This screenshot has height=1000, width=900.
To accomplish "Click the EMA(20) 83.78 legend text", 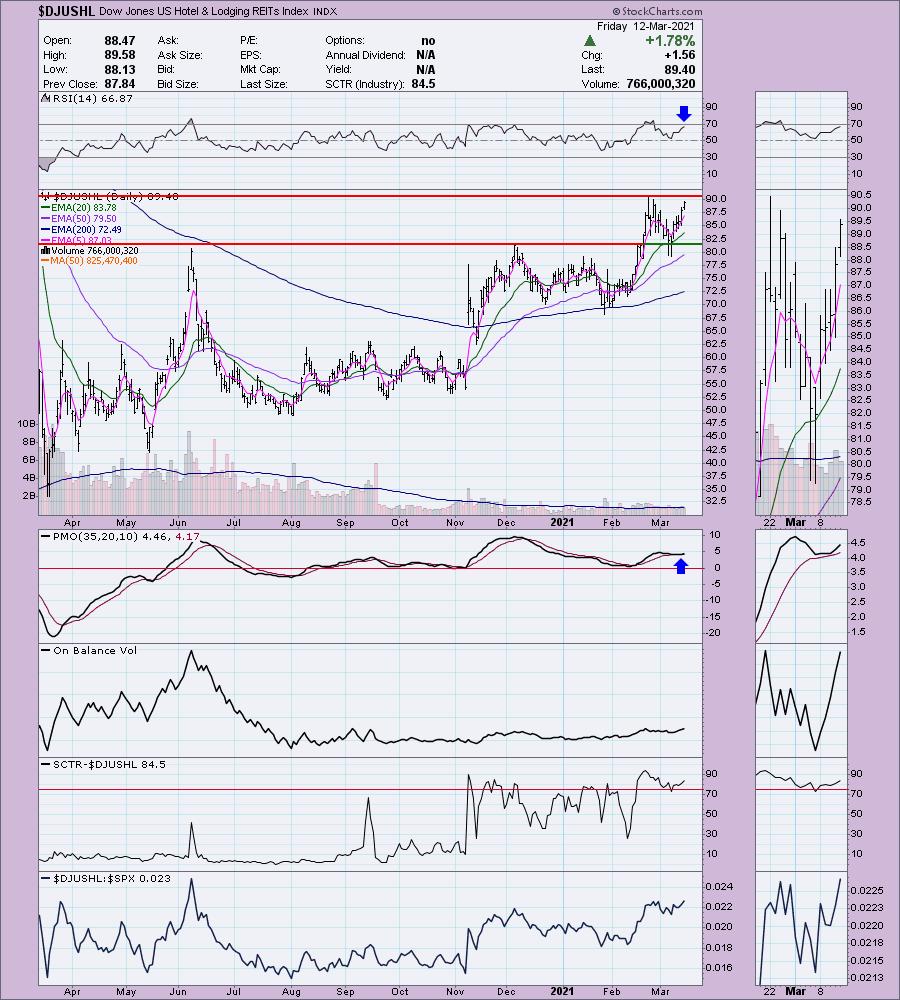I will coord(84,208).
